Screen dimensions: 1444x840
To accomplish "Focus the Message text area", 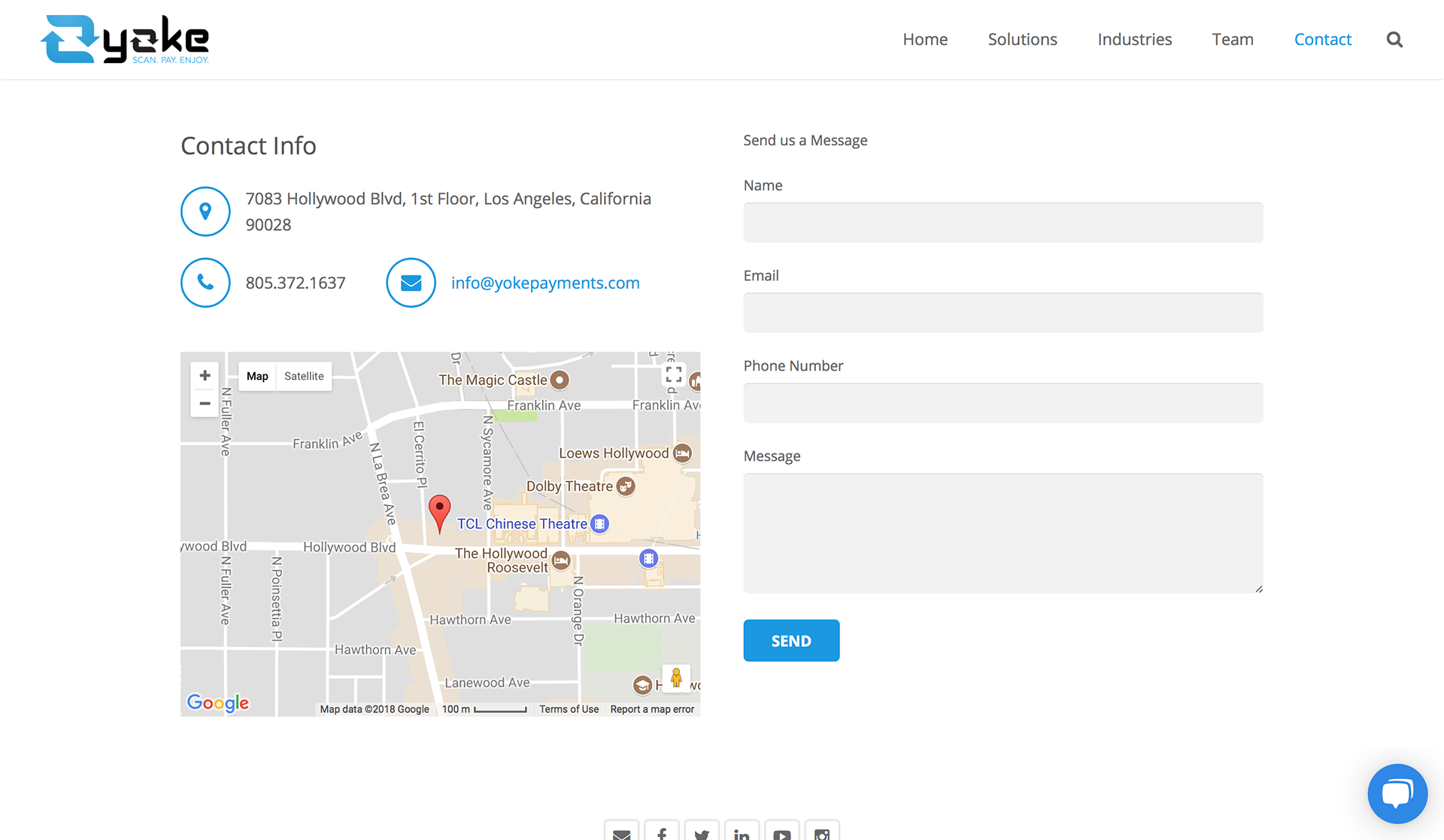I will (x=1003, y=532).
